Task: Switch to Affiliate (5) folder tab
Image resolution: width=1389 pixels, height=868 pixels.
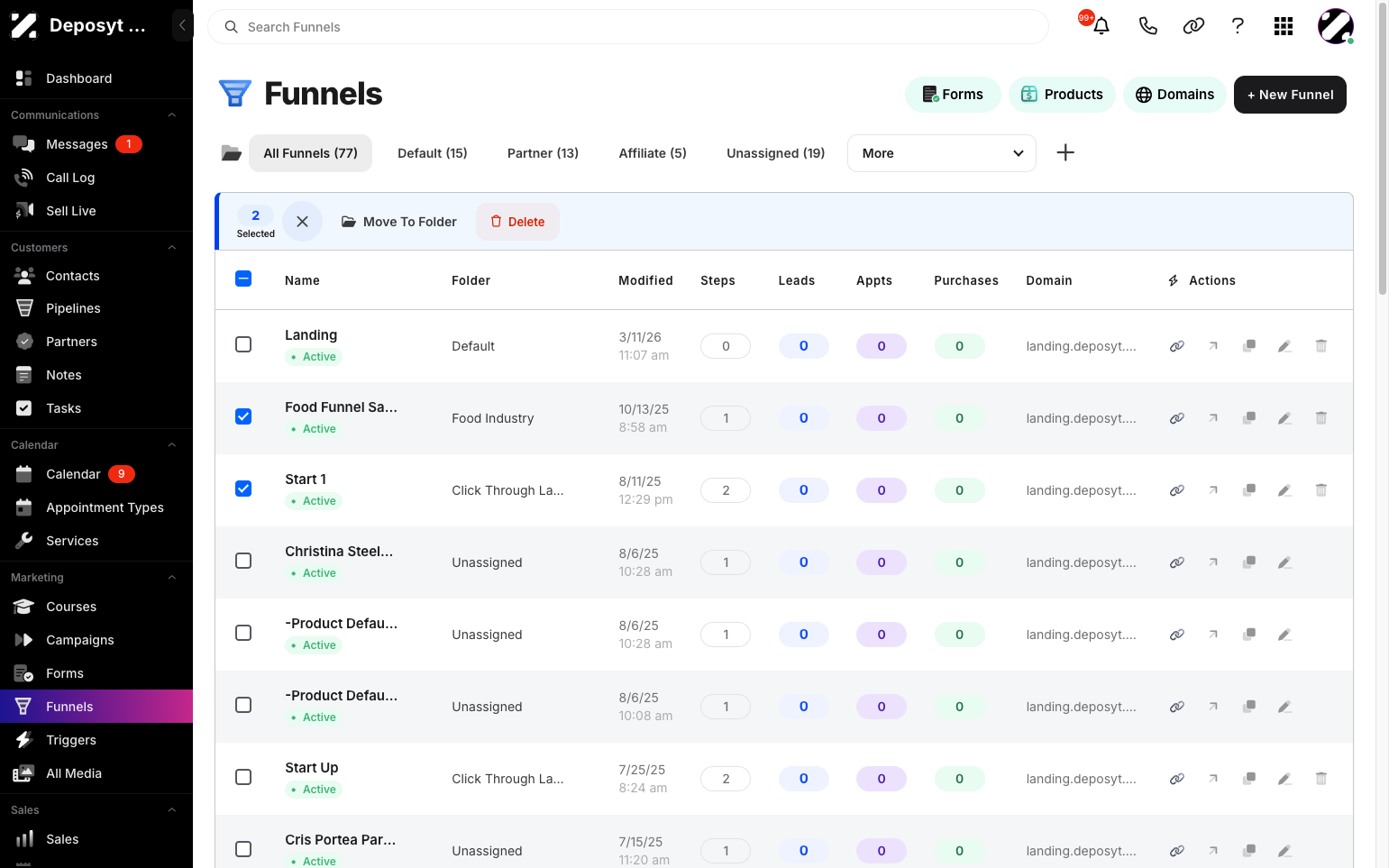Action: (653, 153)
